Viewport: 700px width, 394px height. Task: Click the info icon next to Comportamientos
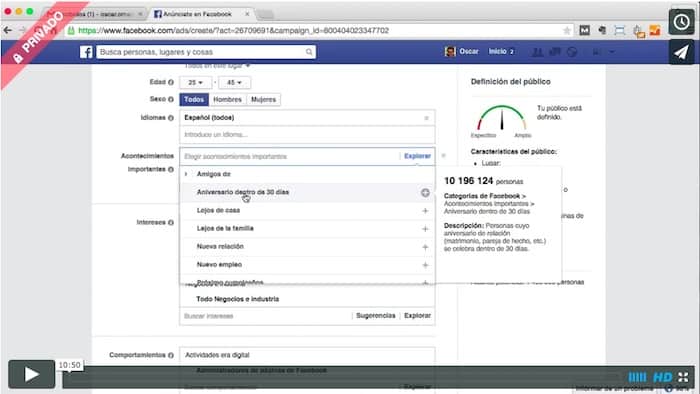pyautogui.click(x=171, y=355)
